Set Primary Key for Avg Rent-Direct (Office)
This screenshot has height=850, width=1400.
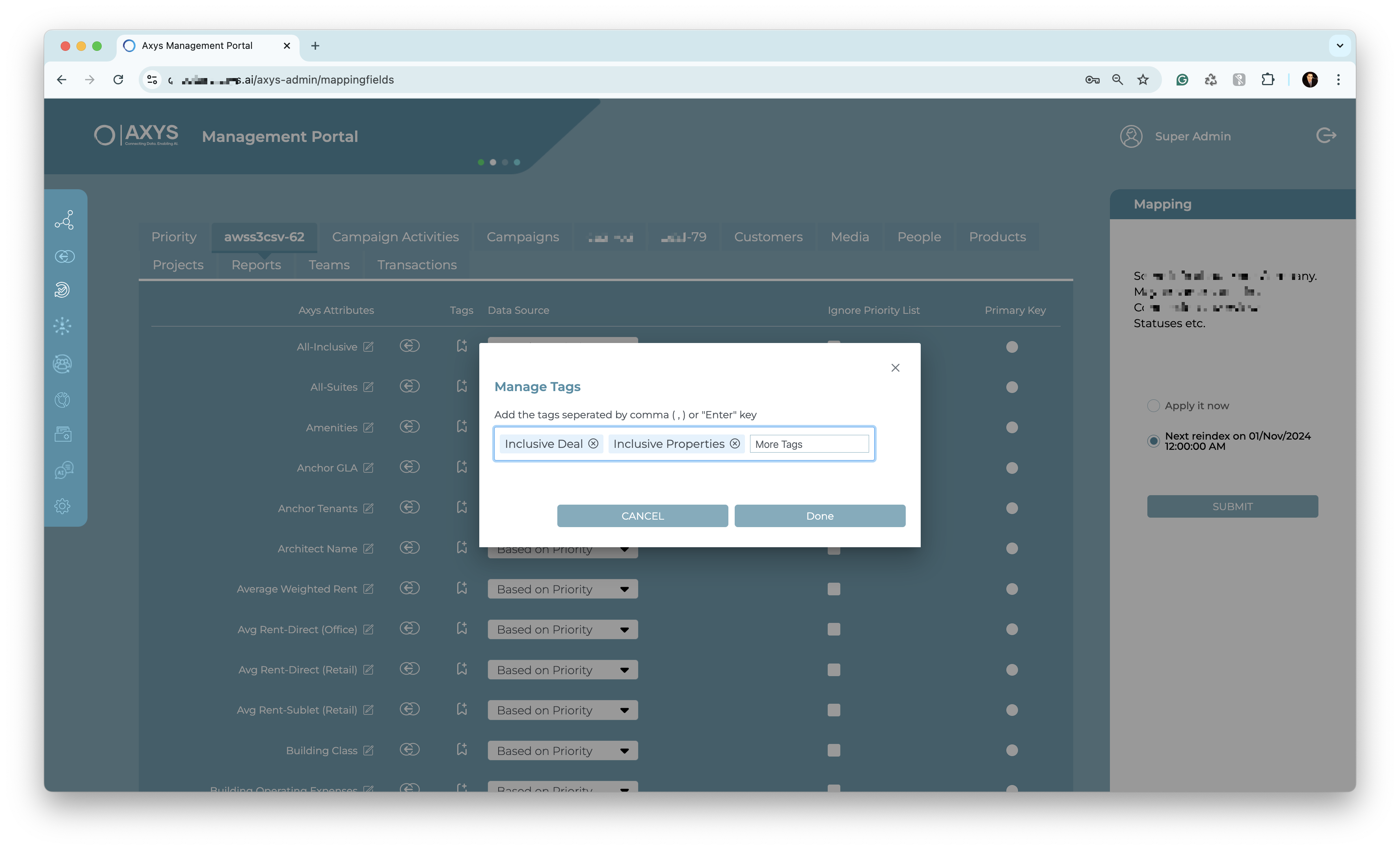(x=1011, y=630)
